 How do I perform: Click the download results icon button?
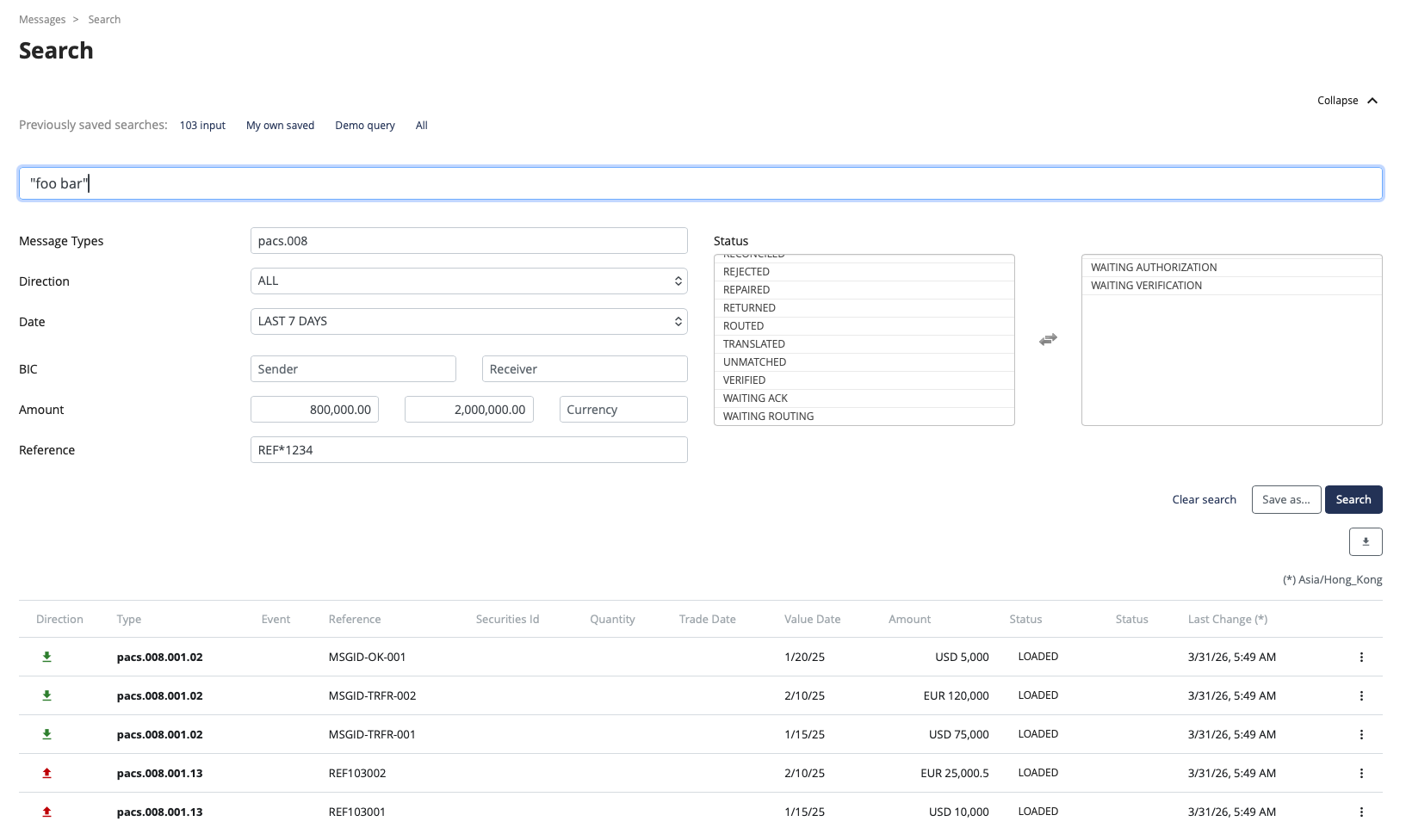pos(1366,541)
